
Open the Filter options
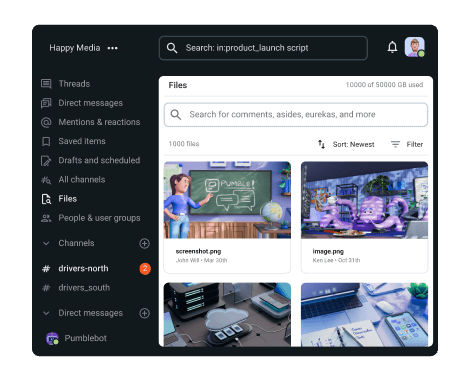coord(407,144)
